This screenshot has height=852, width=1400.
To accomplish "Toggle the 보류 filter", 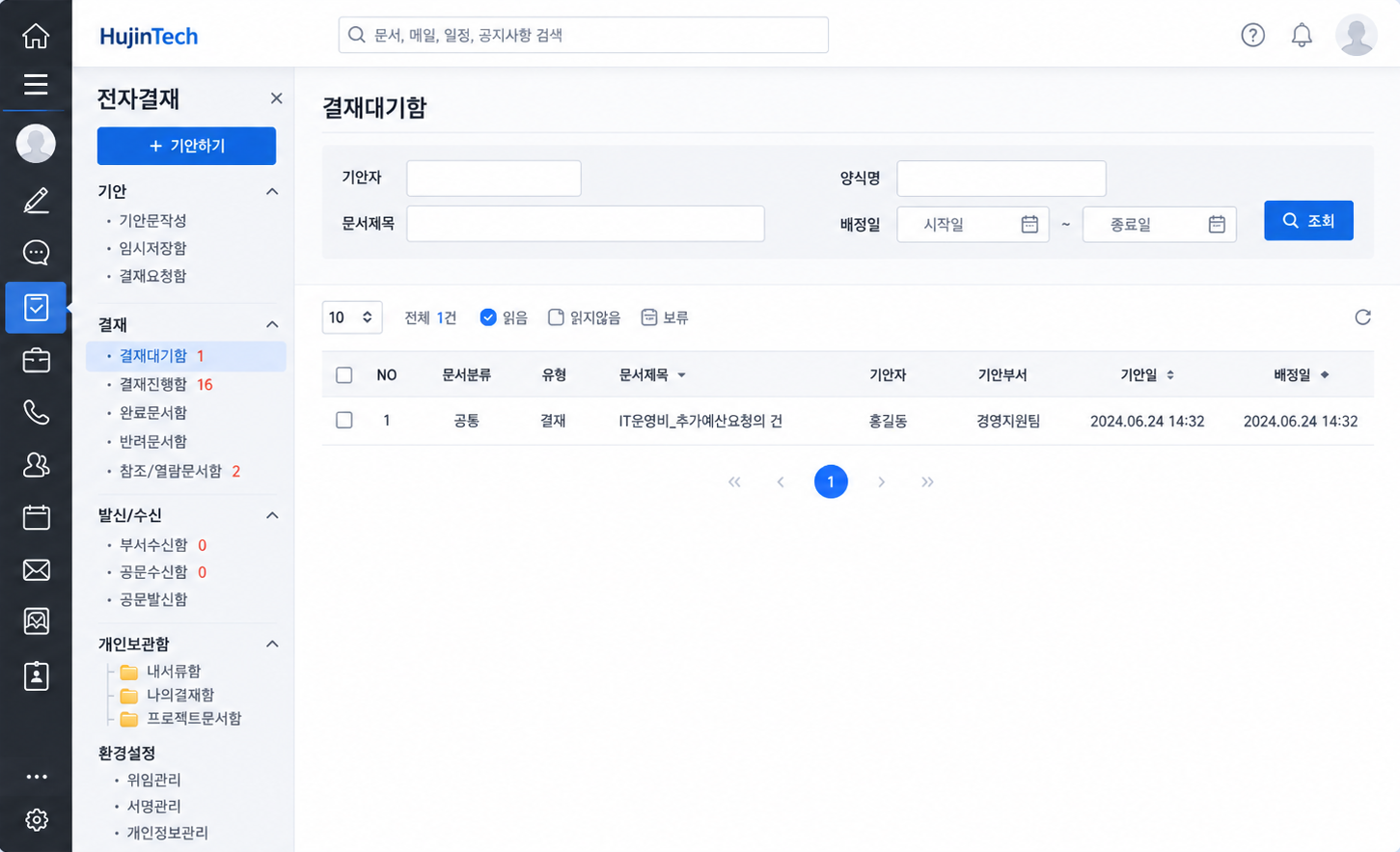I will pos(665,317).
